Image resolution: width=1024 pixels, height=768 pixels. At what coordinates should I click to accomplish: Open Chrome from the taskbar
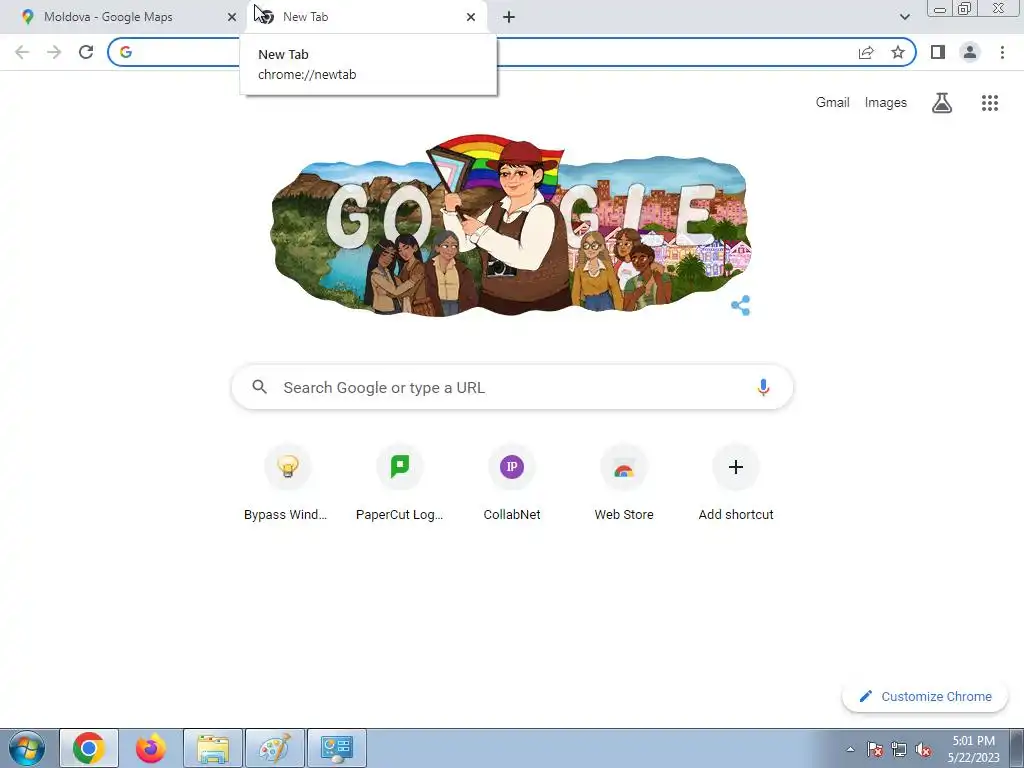[x=89, y=748]
